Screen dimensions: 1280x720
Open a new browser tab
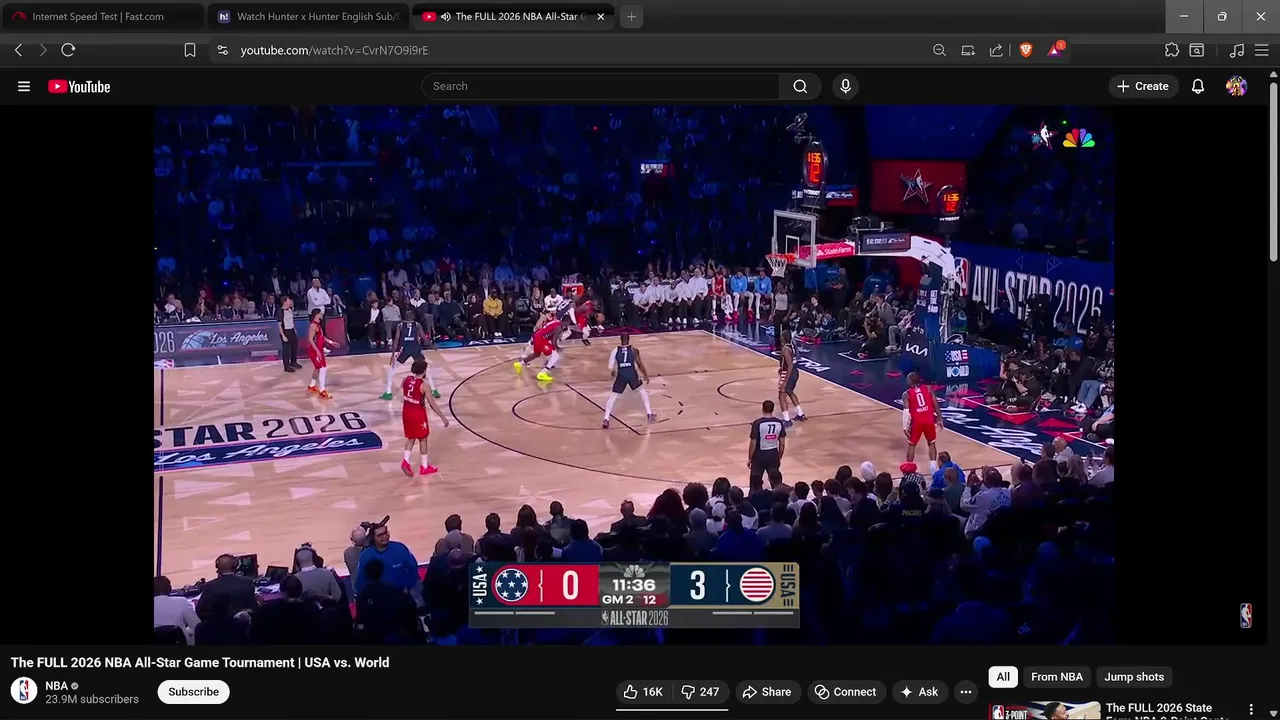[x=631, y=17]
